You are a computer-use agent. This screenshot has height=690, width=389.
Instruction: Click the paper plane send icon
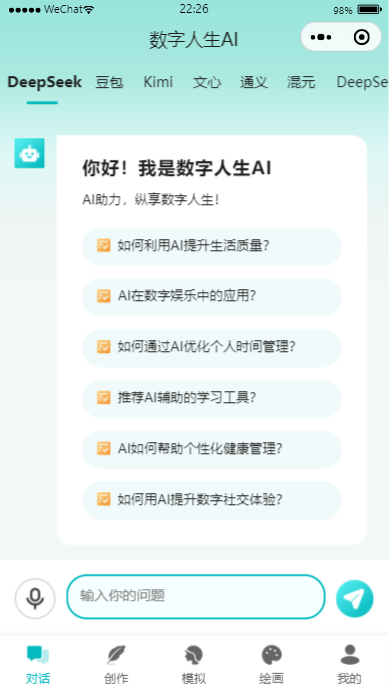[355, 598]
